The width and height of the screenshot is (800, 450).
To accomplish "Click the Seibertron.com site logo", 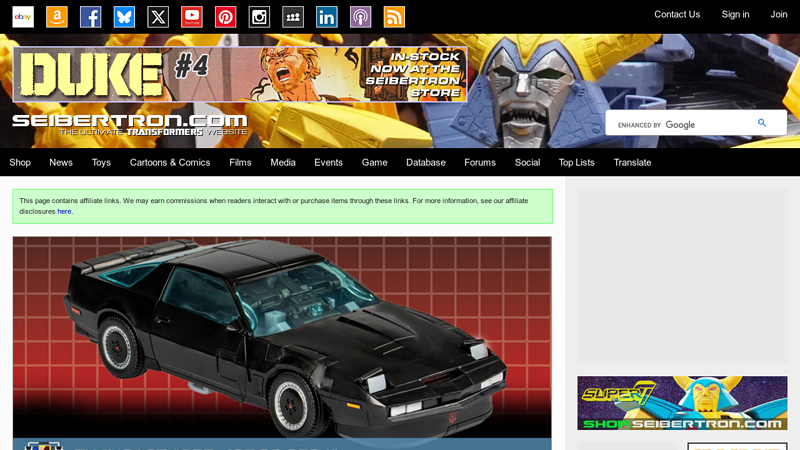I will [x=130, y=125].
